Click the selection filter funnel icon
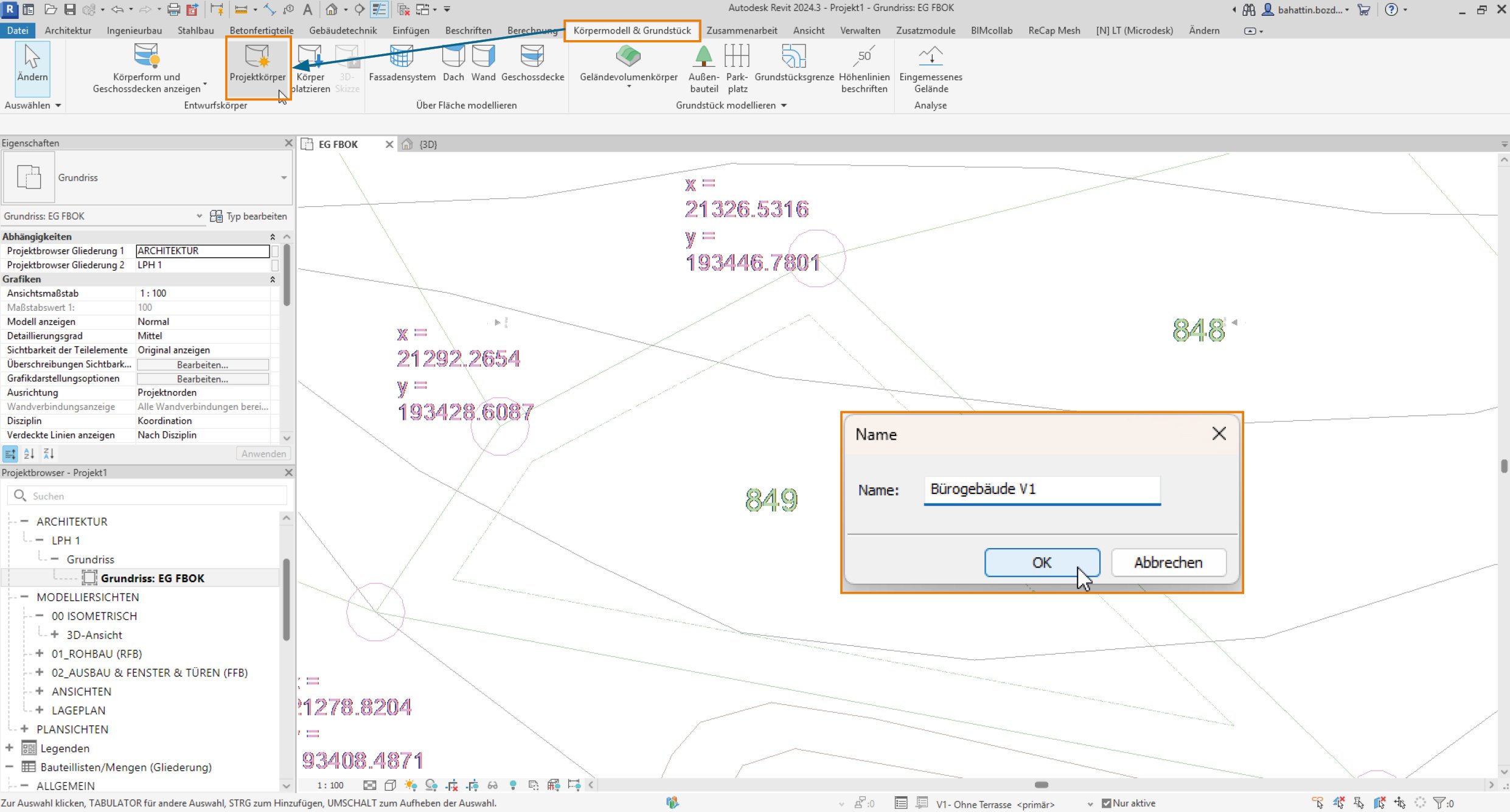 tap(1439, 803)
